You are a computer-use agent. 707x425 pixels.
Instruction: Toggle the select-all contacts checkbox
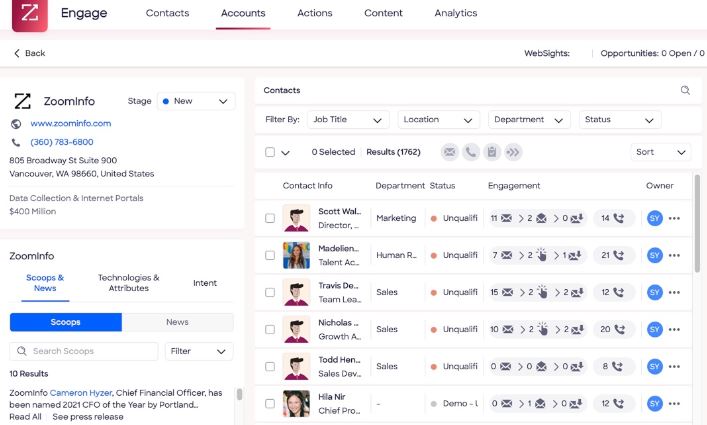(x=270, y=152)
